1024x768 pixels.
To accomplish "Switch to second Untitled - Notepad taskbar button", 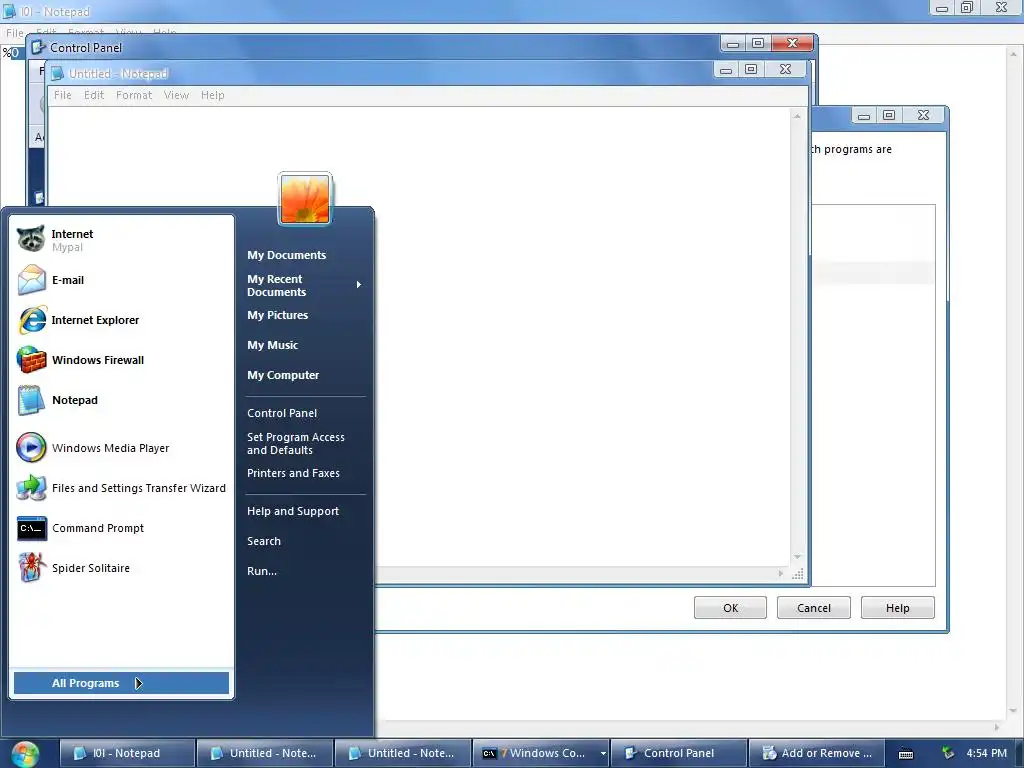I will (402, 753).
